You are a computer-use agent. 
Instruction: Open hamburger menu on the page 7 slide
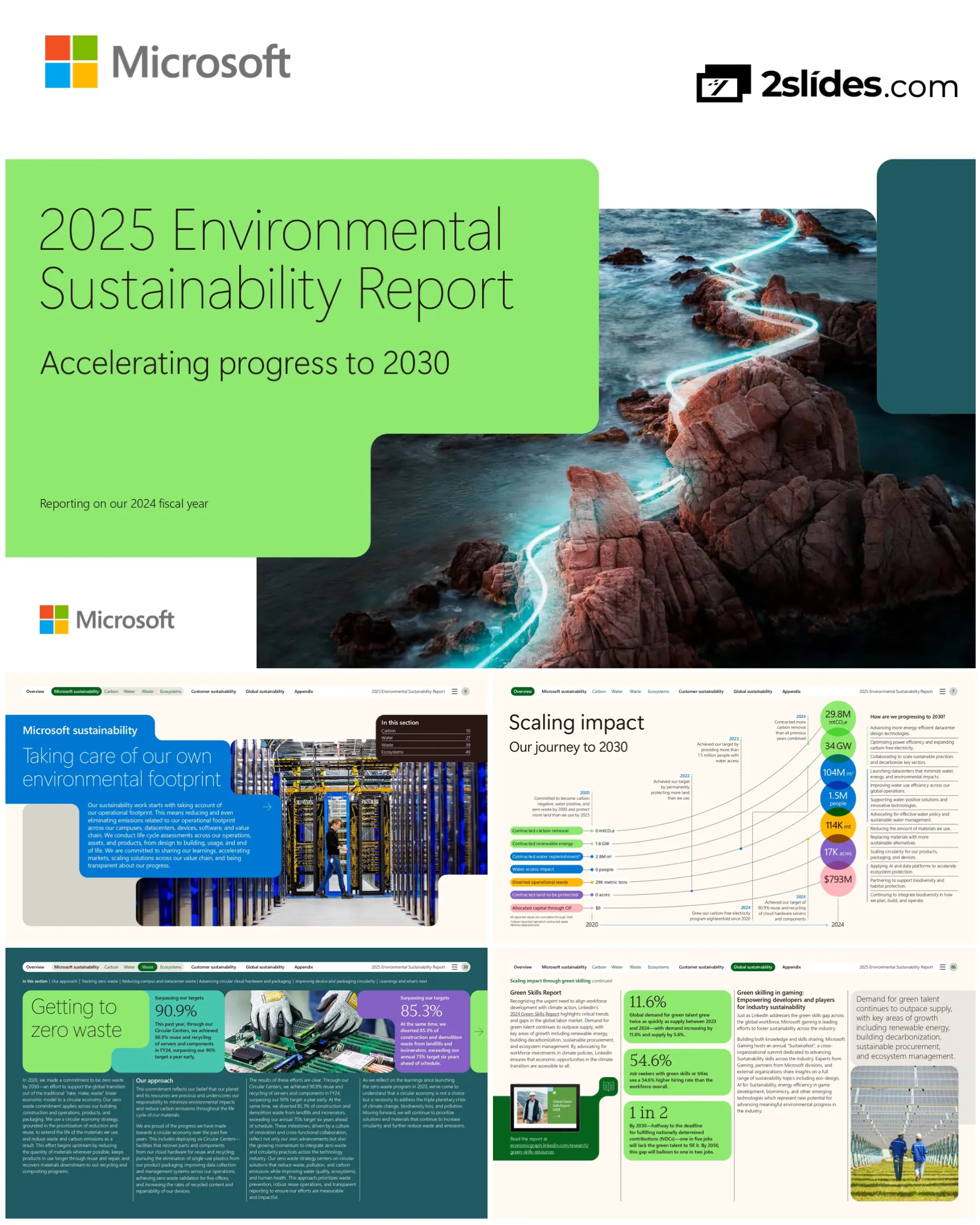click(943, 692)
